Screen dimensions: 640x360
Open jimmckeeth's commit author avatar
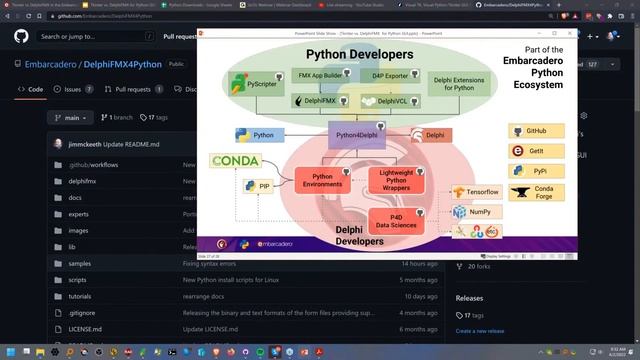(58, 144)
